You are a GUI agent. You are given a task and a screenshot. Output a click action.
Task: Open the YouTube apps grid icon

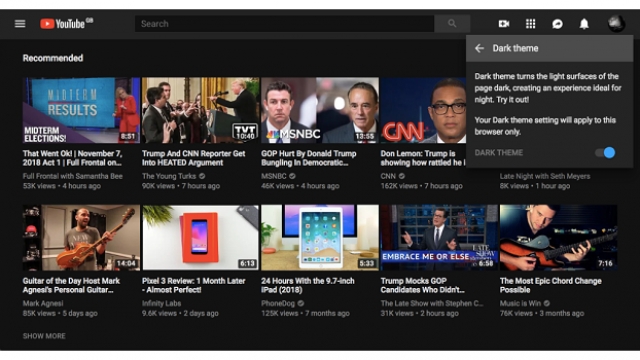tap(530, 24)
